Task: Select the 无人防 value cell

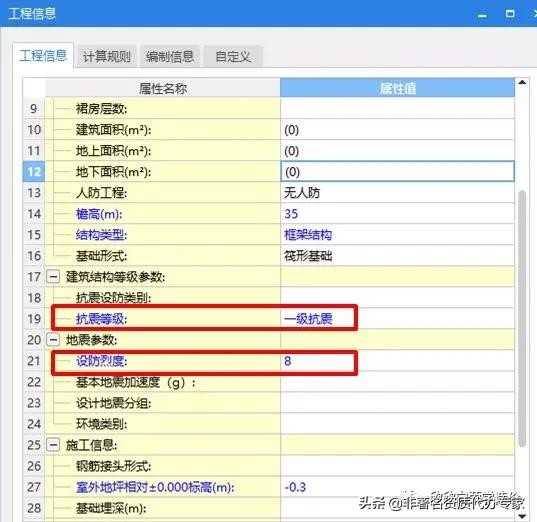Action: 398,193
